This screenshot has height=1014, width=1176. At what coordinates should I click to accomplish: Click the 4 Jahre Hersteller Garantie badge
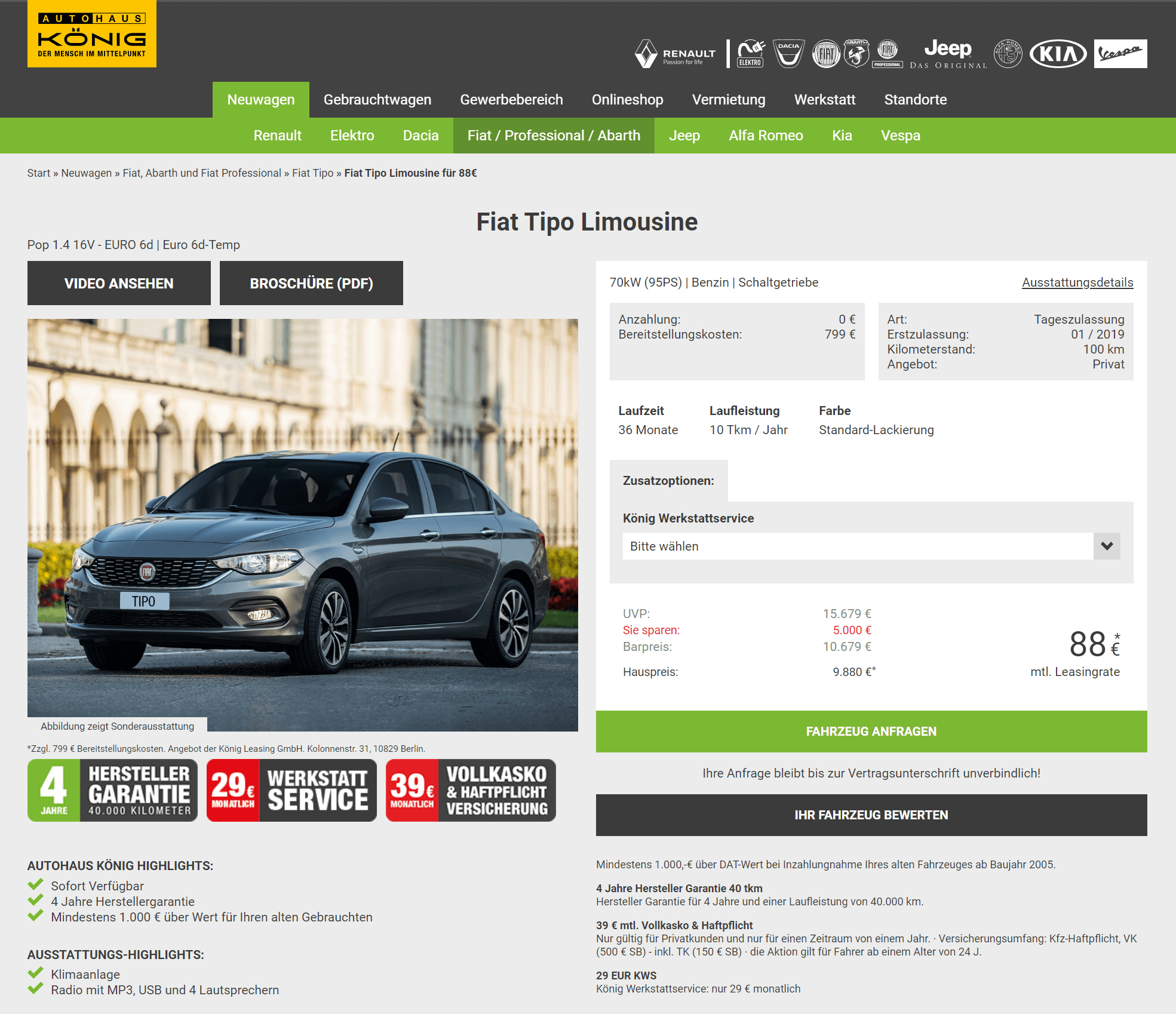click(112, 791)
